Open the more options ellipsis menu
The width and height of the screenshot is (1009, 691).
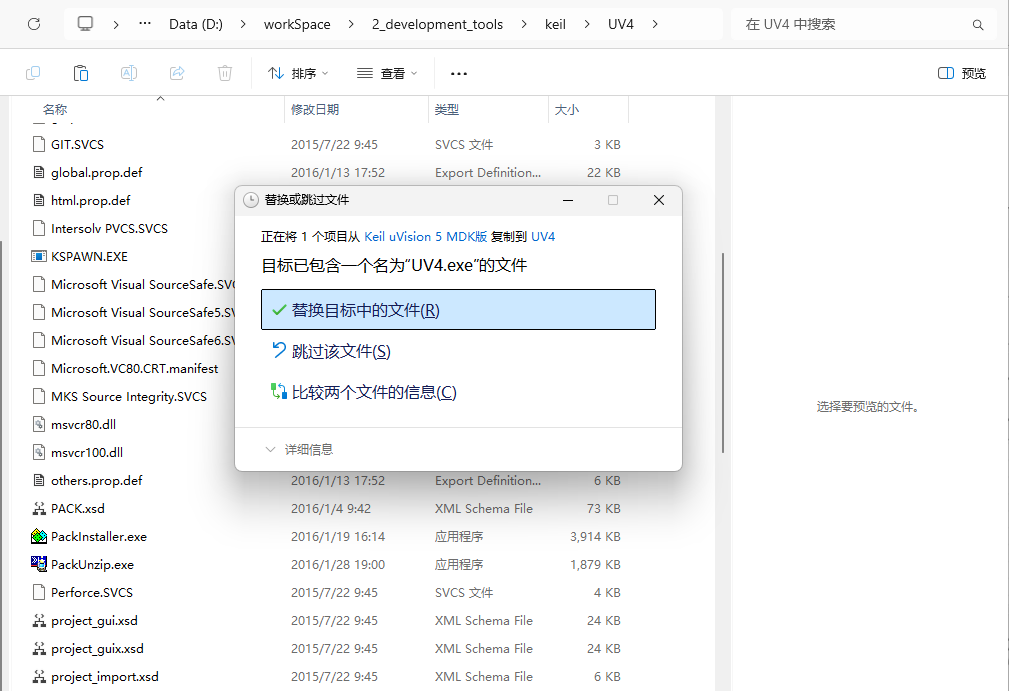point(459,73)
